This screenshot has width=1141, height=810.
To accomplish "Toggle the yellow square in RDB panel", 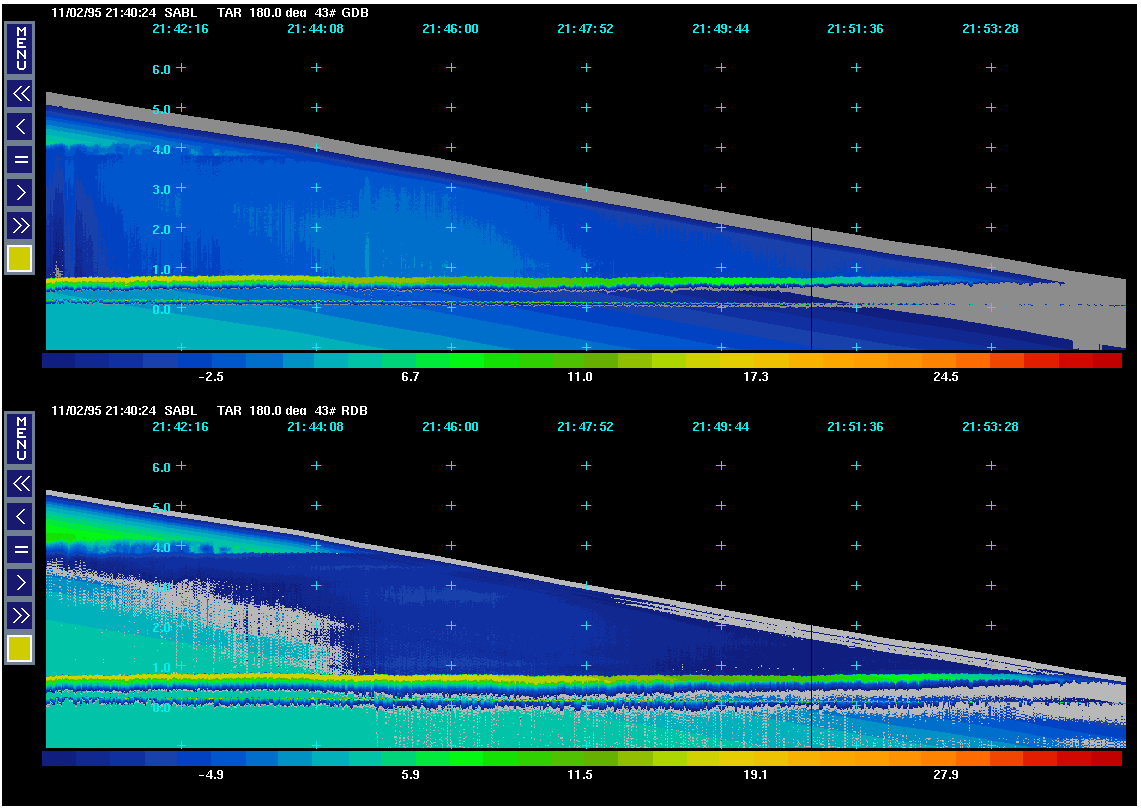I will click(20, 649).
